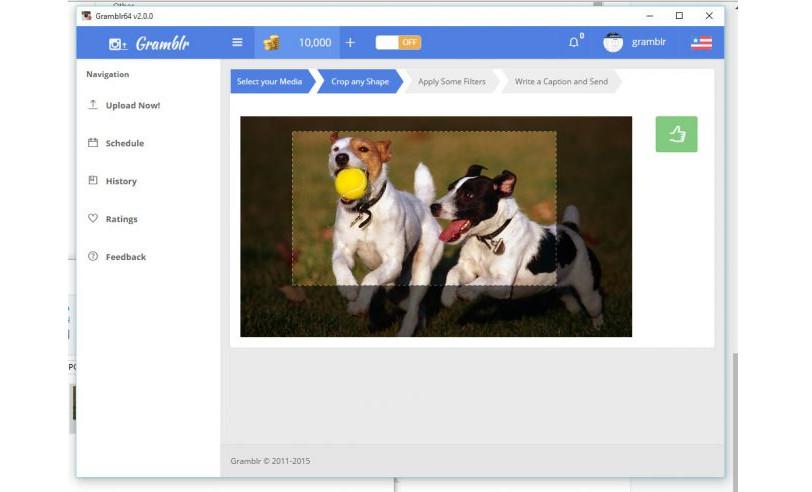
Task: Open the gramblr username menu
Action: (x=648, y=42)
